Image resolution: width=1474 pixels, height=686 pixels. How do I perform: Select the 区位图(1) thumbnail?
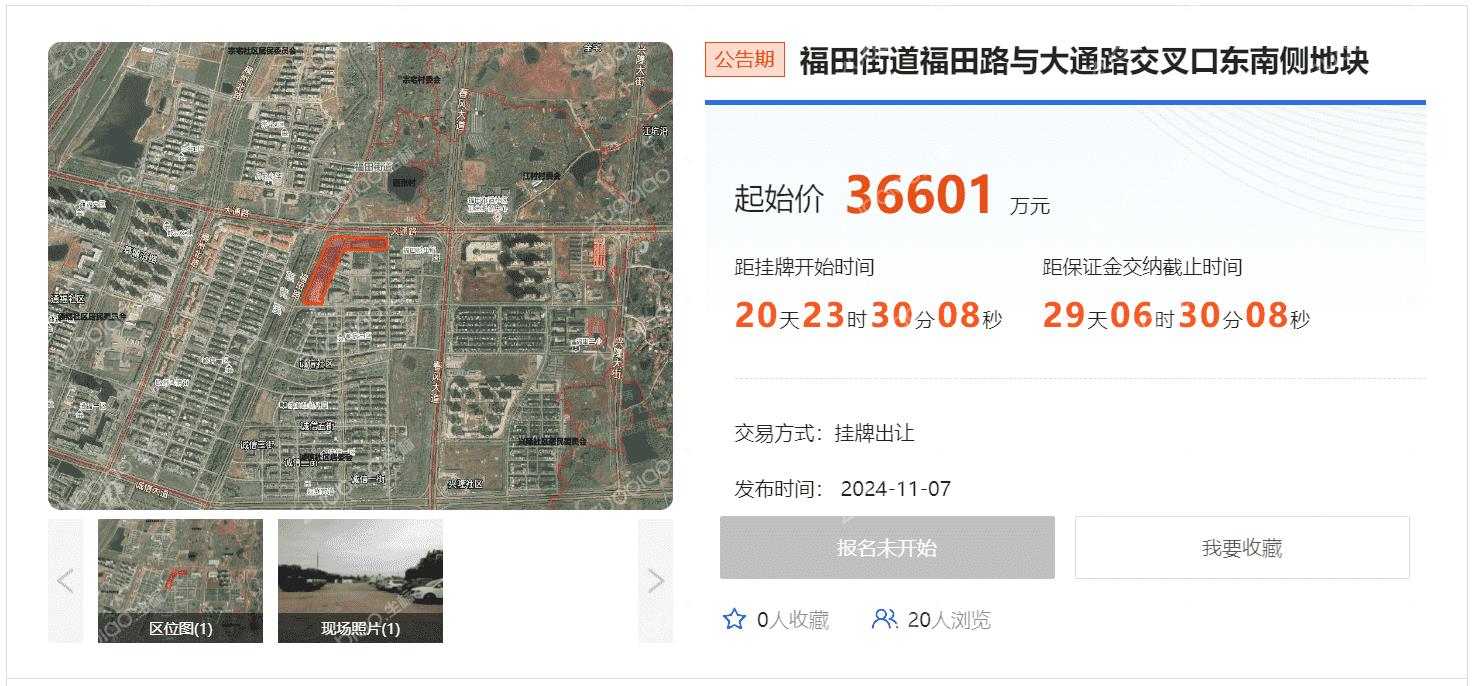coord(180,580)
